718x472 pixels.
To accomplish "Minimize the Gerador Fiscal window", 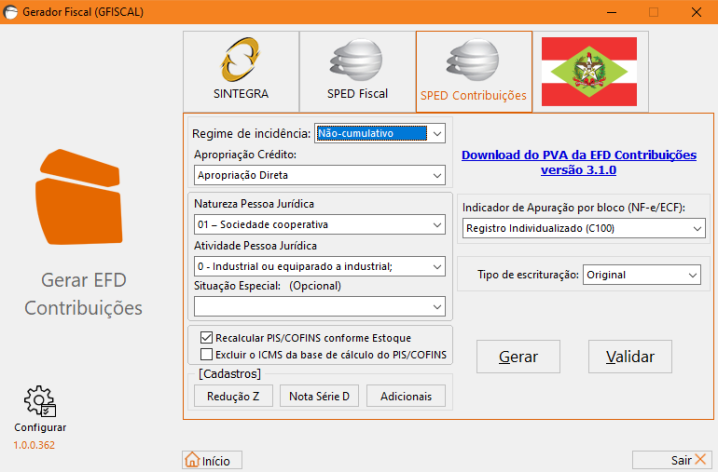I will pyautogui.click(x=611, y=12).
